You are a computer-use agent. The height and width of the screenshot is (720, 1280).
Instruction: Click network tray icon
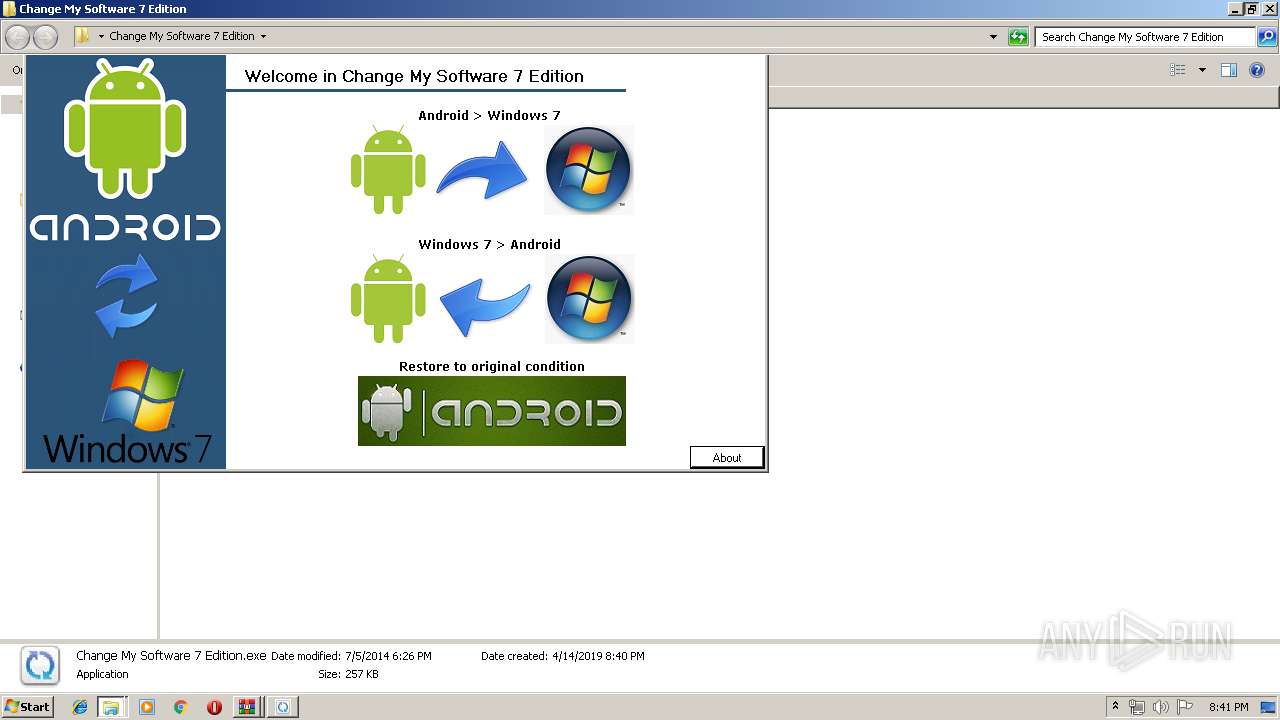(x=1137, y=707)
